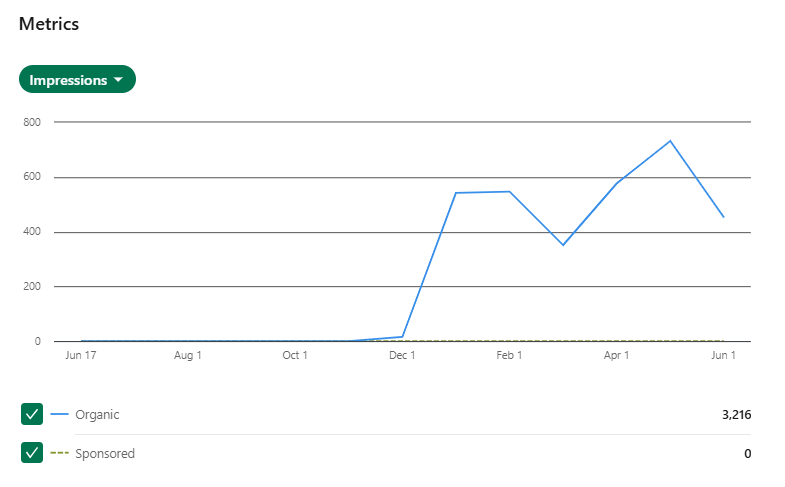Click the Aug 1 axis label

[188, 355]
